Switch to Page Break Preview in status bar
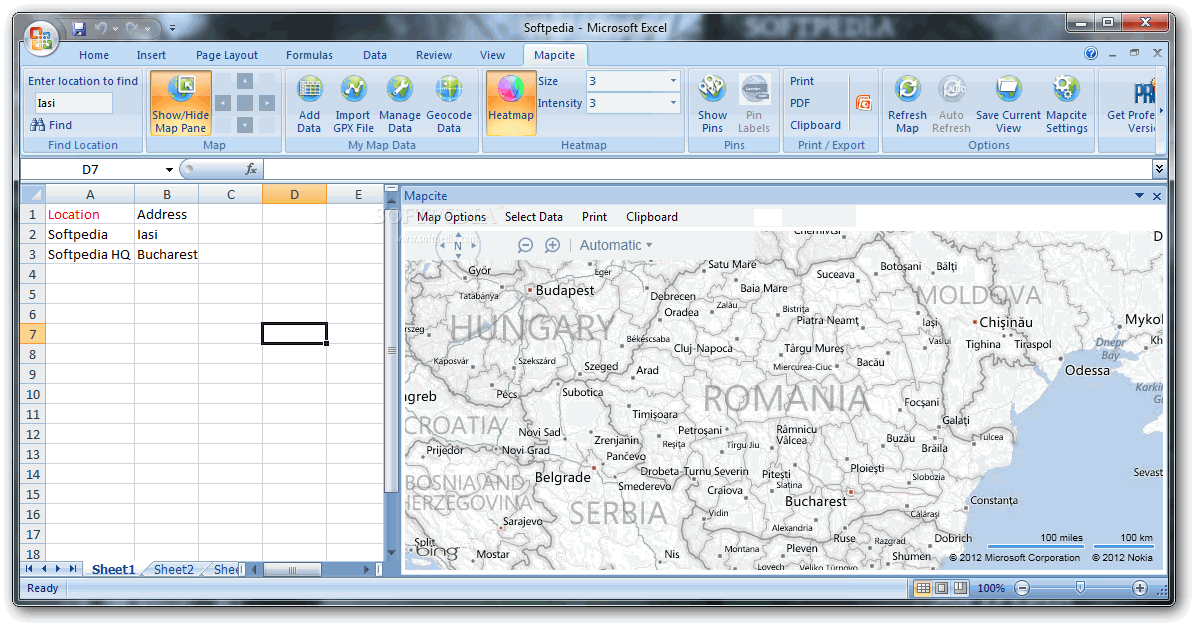This screenshot has height=627, width=1196. [x=960, y=588]
